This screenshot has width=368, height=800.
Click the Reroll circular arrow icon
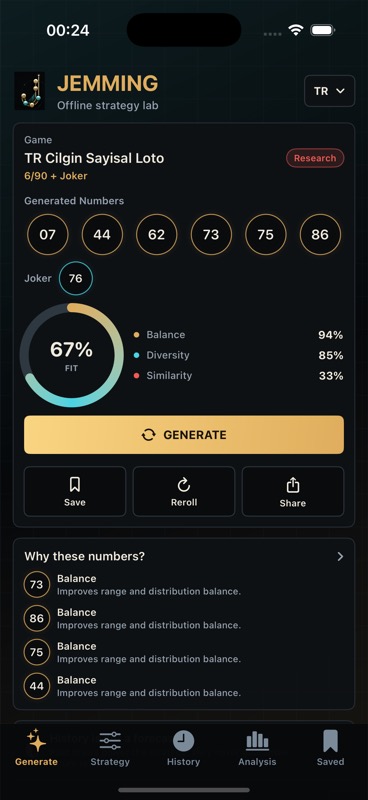[184, 484]
